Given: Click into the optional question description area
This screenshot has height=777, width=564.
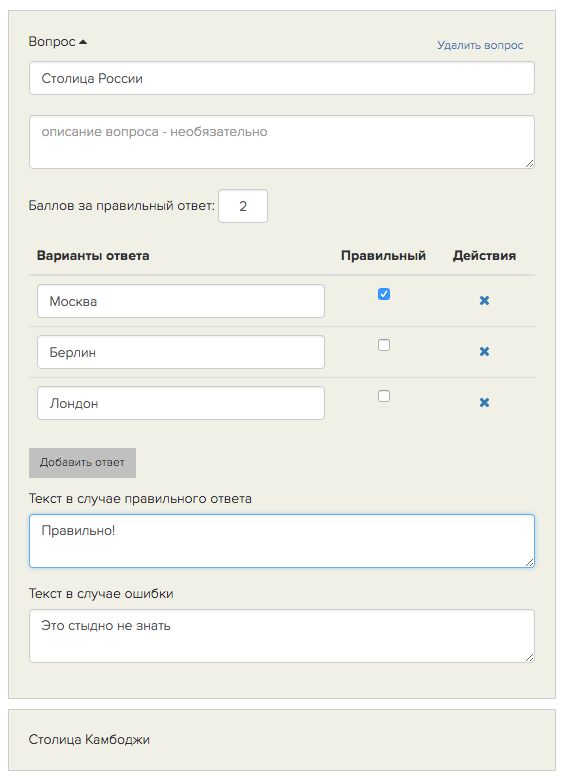Looking at the screenshot, I should [282, 142].
